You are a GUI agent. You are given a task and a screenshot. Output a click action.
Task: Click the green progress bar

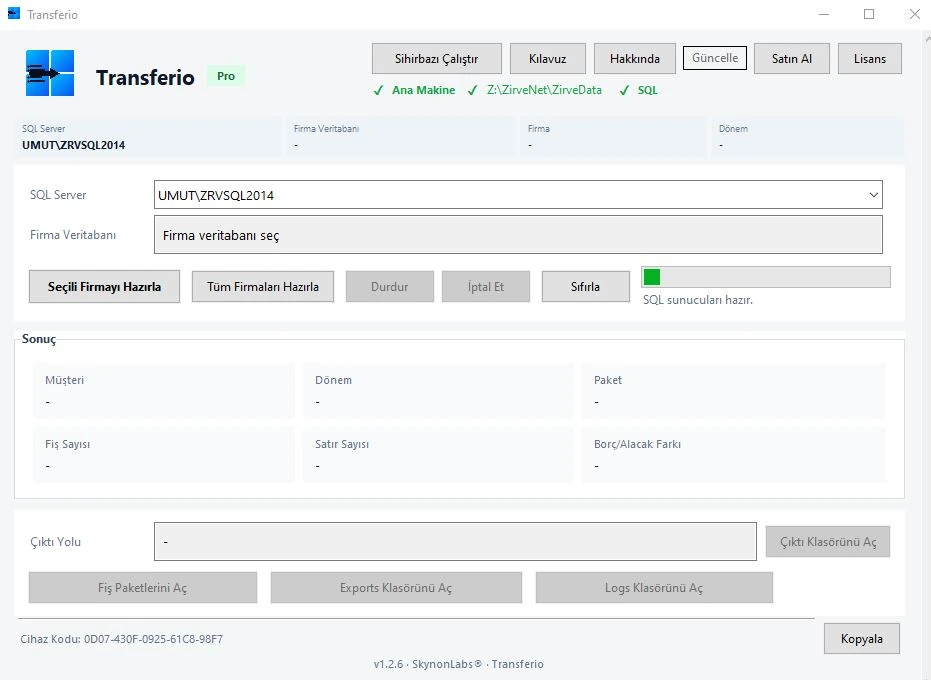click(x=766, y=277)
